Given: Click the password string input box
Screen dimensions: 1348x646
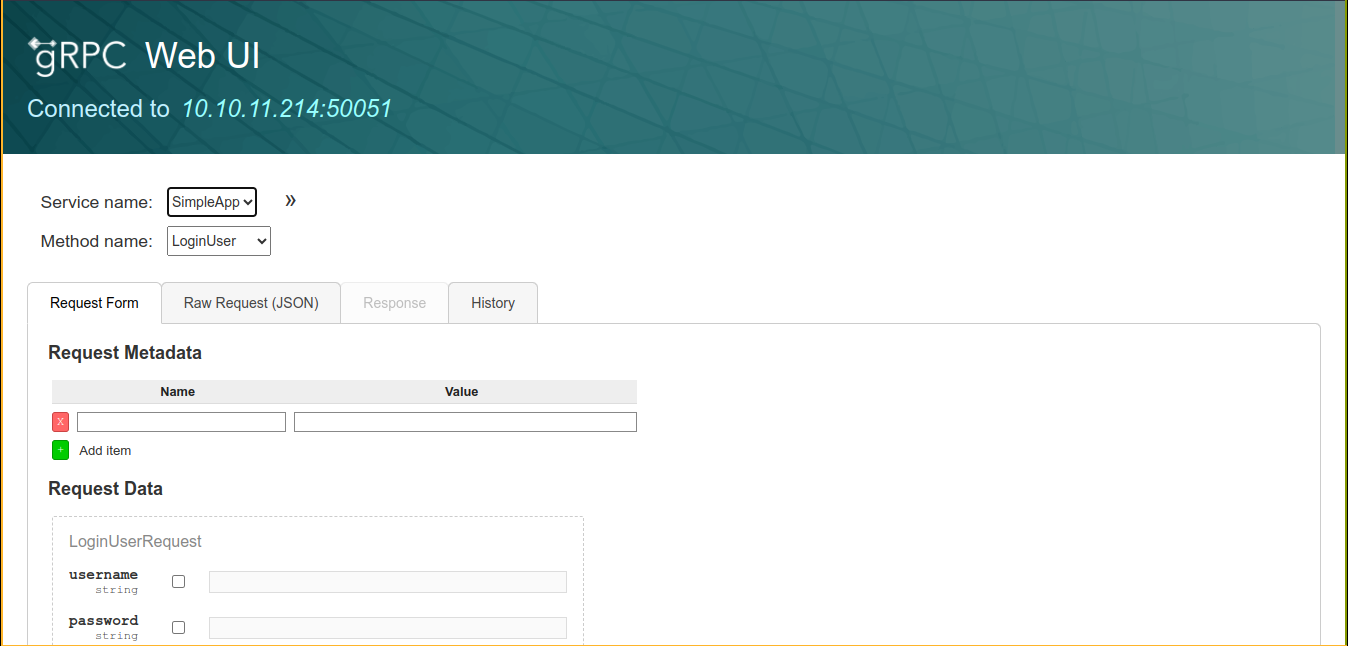Looking at the screenshot, I should tap(387, 628).
